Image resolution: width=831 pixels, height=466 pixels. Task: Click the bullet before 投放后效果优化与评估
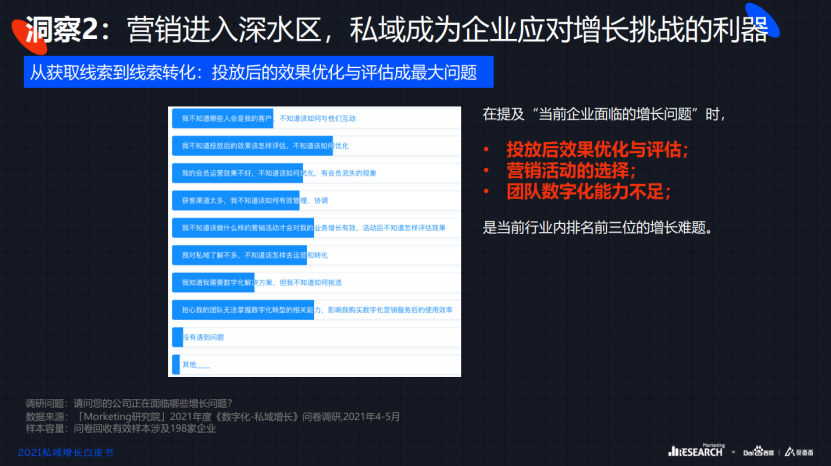pyautogui.click(x=486, y=150)
